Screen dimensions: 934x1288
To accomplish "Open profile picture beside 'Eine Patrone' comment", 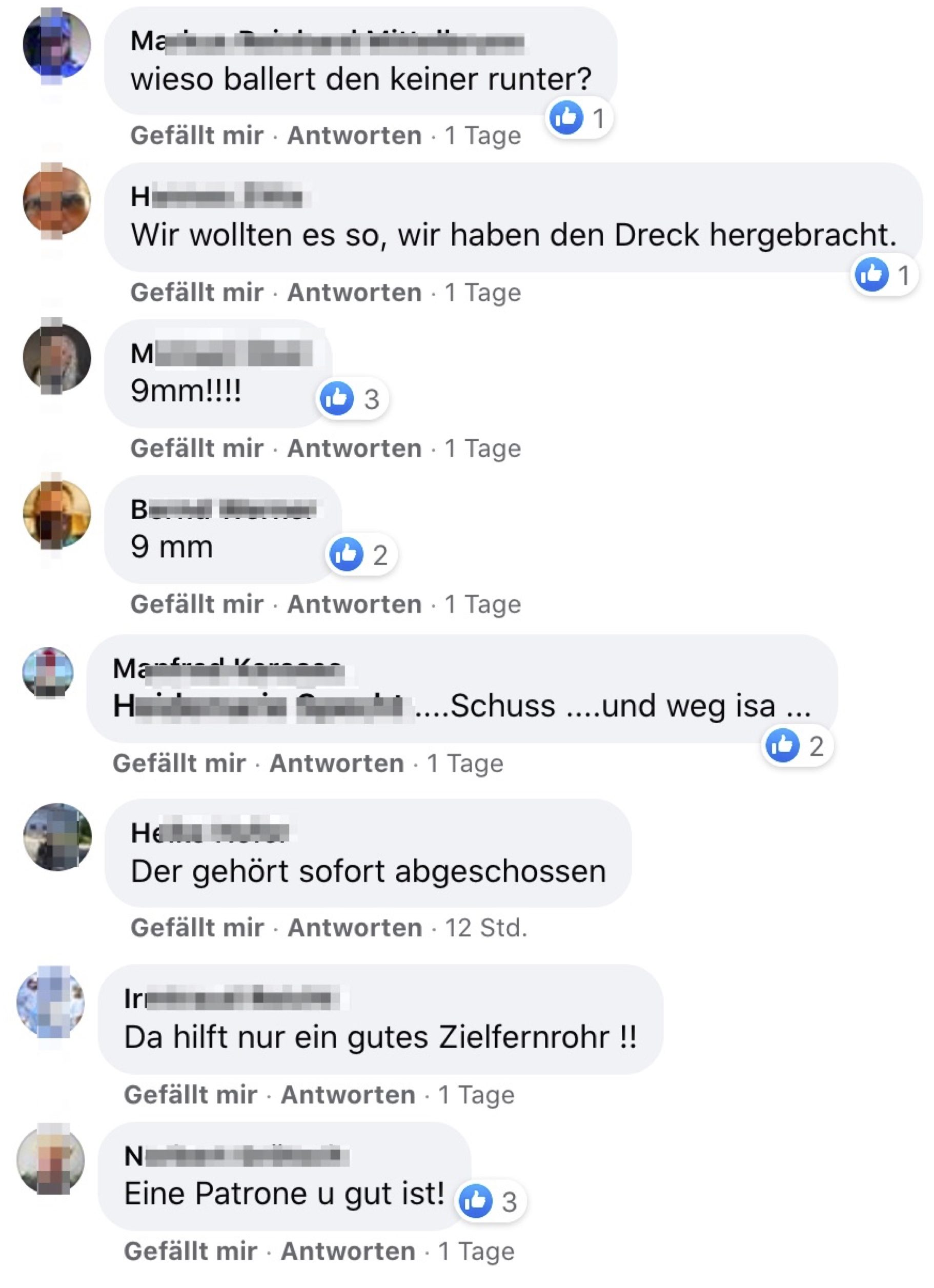I will (x=51, y=1159).
